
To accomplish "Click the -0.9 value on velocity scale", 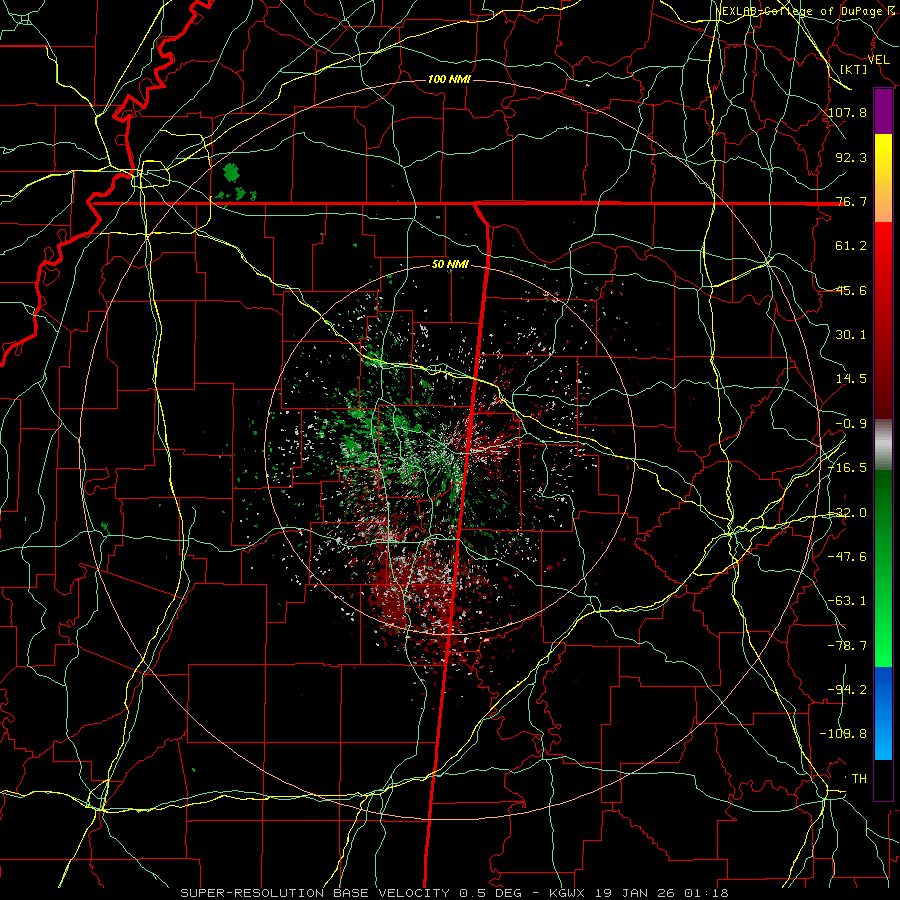I will tap(851, 424).
